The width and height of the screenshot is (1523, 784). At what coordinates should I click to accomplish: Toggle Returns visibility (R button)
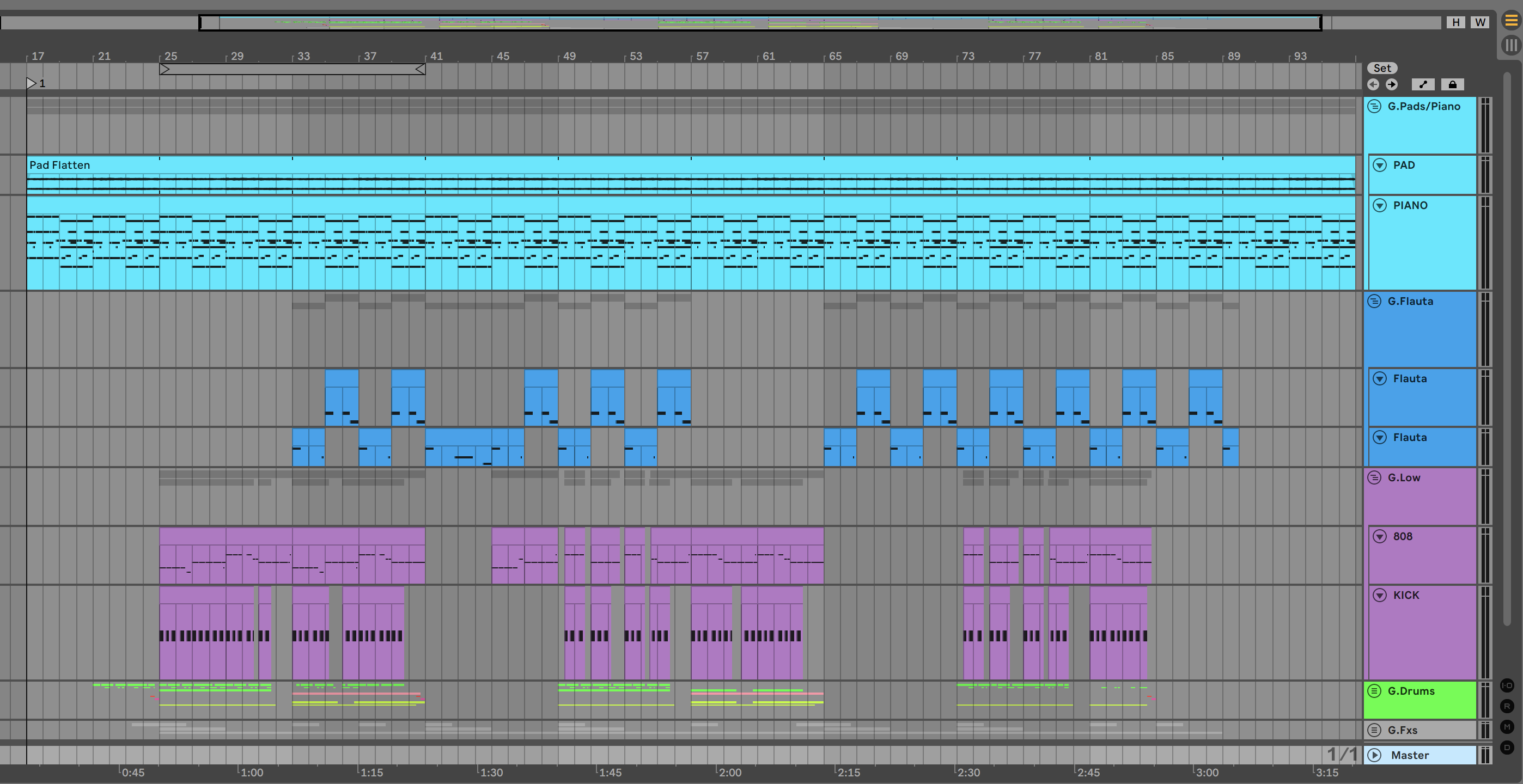click(x=1507, y=706)
